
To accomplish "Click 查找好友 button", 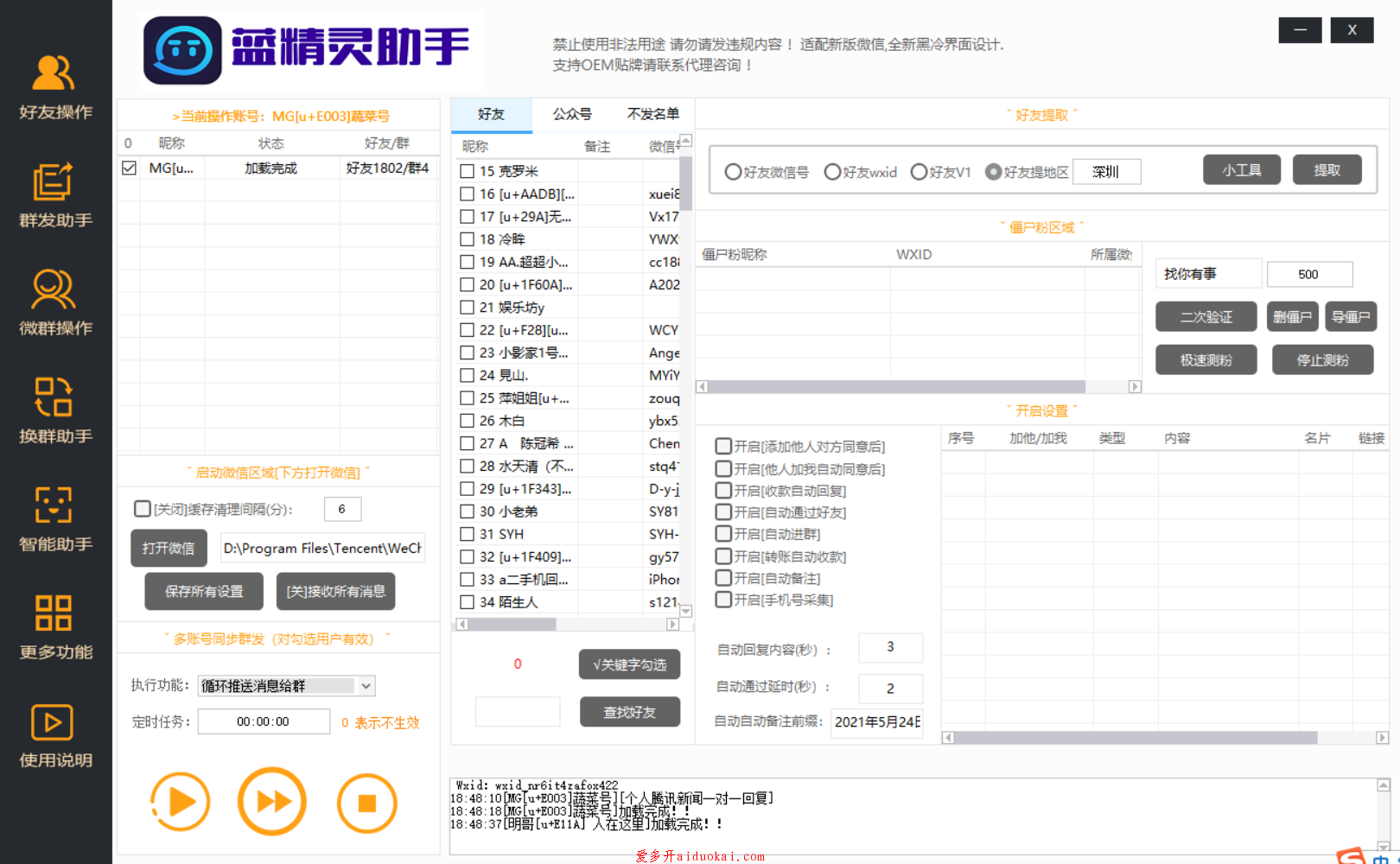I will 629,712.
